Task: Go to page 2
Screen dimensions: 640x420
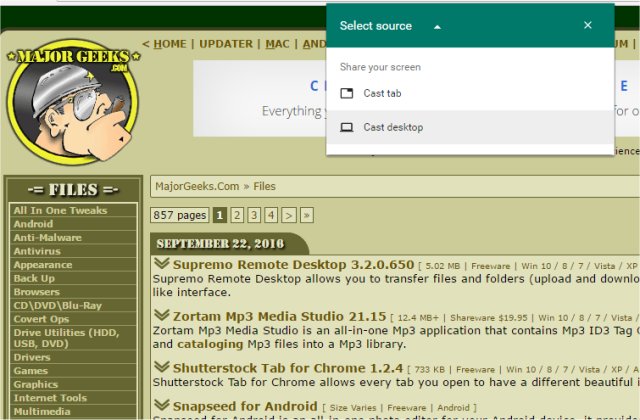Action: (237, 215)
